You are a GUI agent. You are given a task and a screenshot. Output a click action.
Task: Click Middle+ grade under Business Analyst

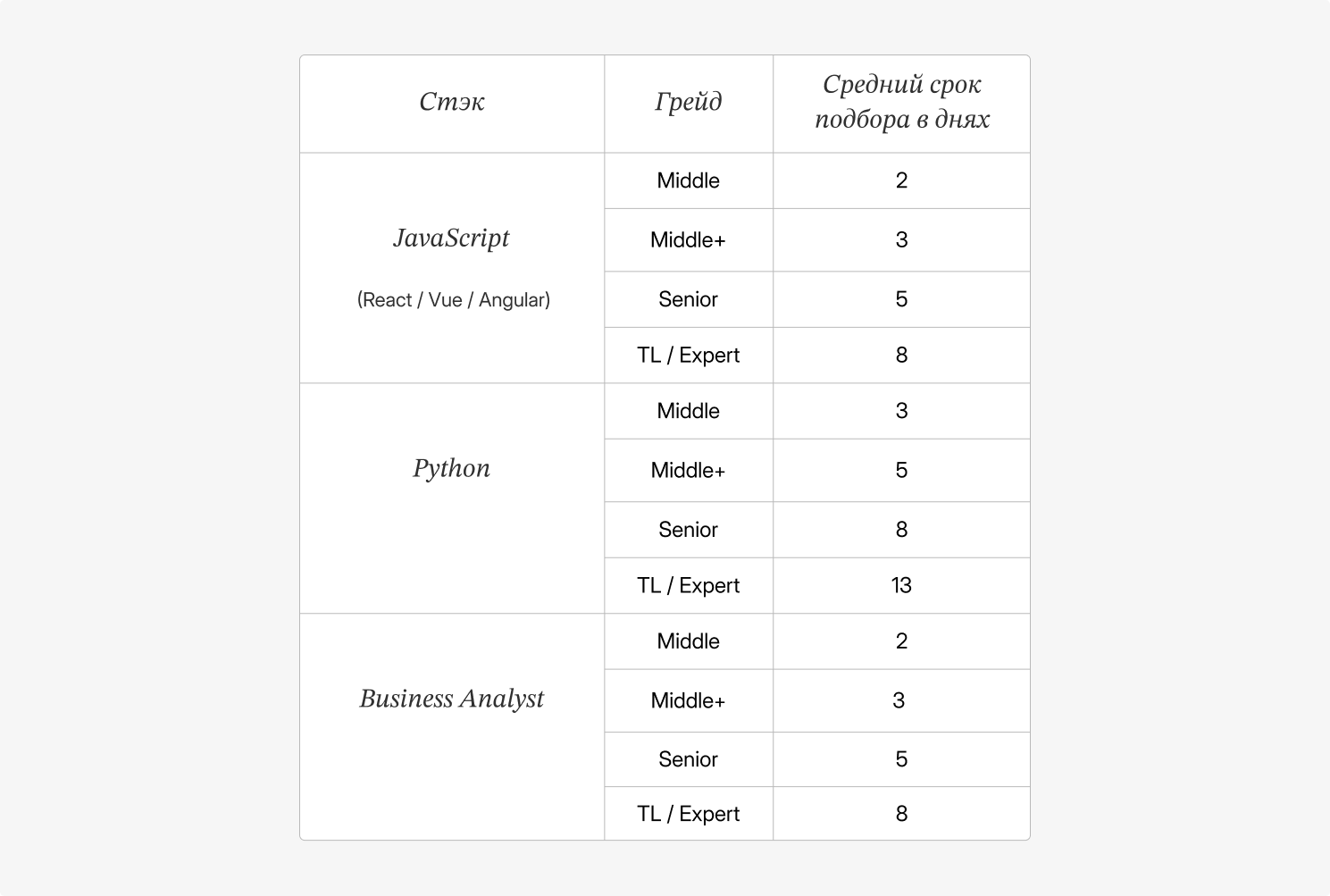(689, 700)
